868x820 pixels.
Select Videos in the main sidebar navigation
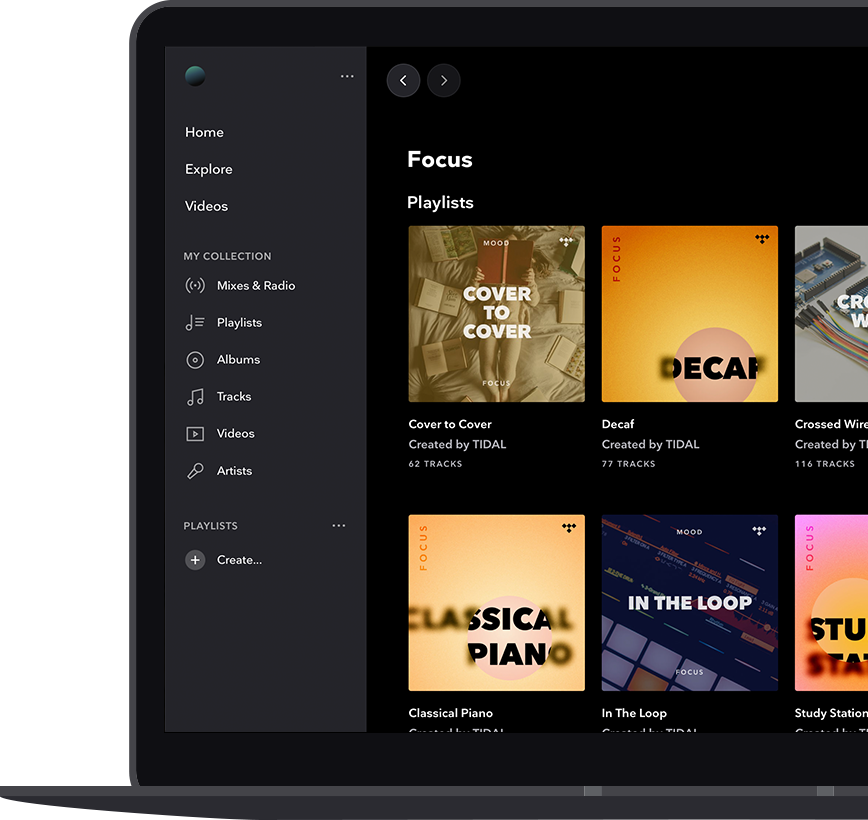pyautogui.click(x=206, y=206)
